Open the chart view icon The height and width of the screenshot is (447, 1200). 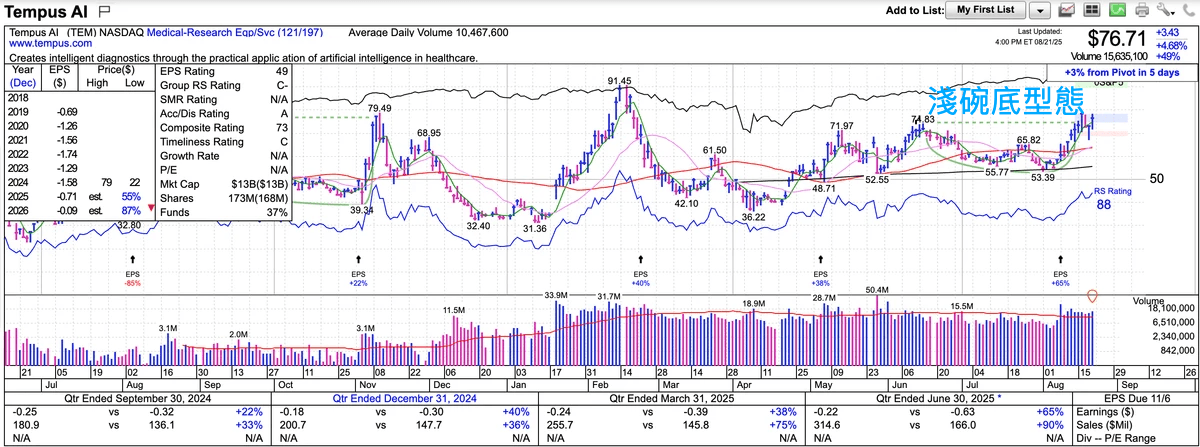pyautogui.click(x=1067, y=10)
